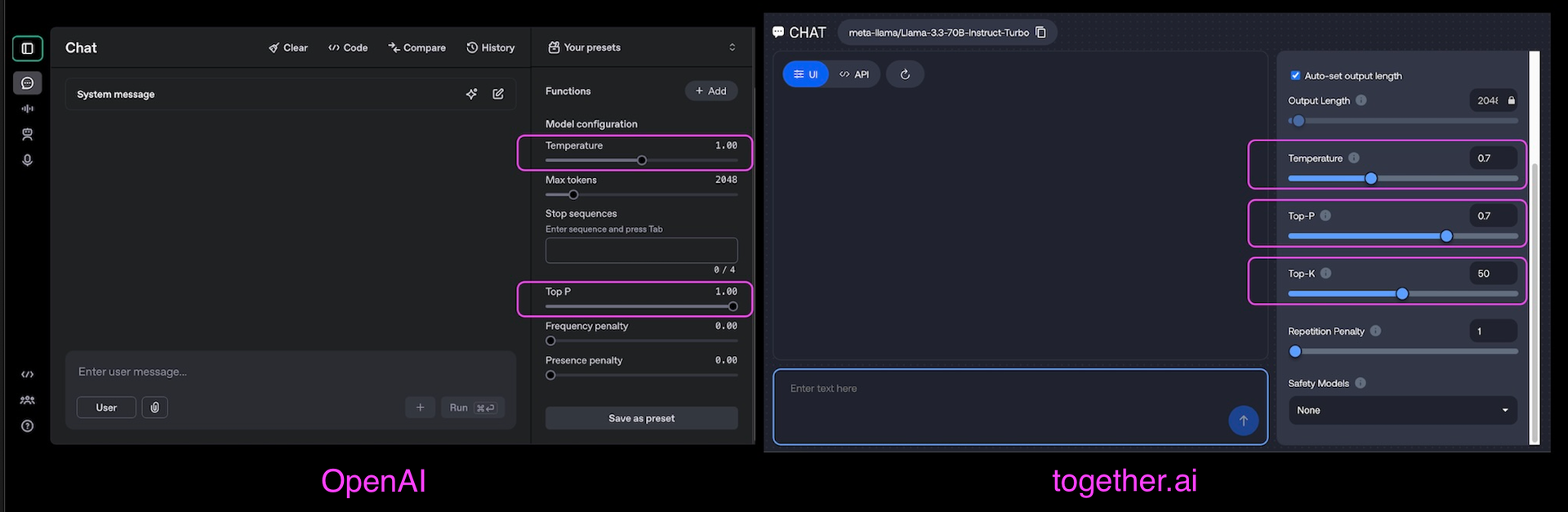Open the Your presets dropdown
The height and width of the screenshot is (512, 1568).
[x=642, y=47]
